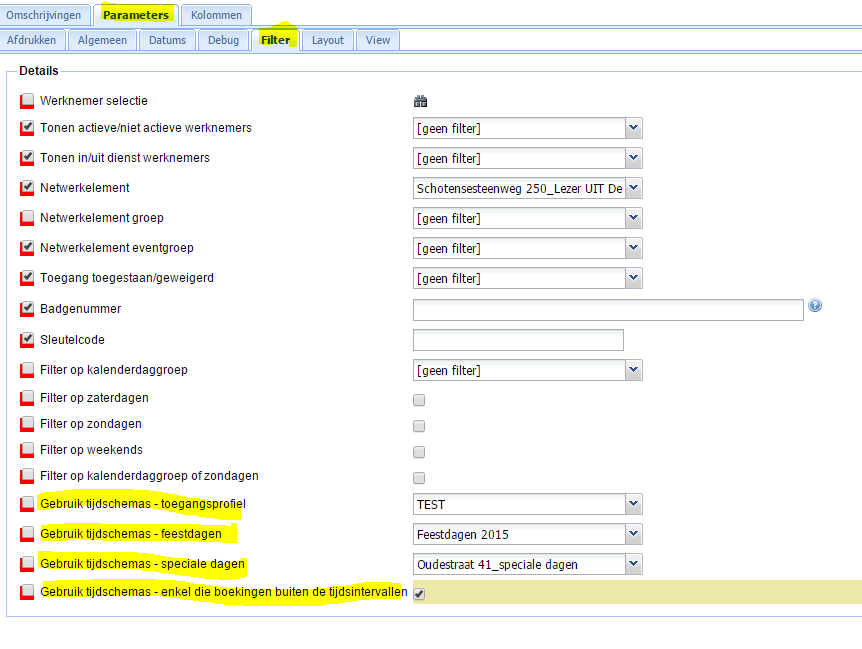Check the Filter op weekends value checkbox
Image resolution: width=862 pixels, height=649 pixels.
tap(419, 452)
